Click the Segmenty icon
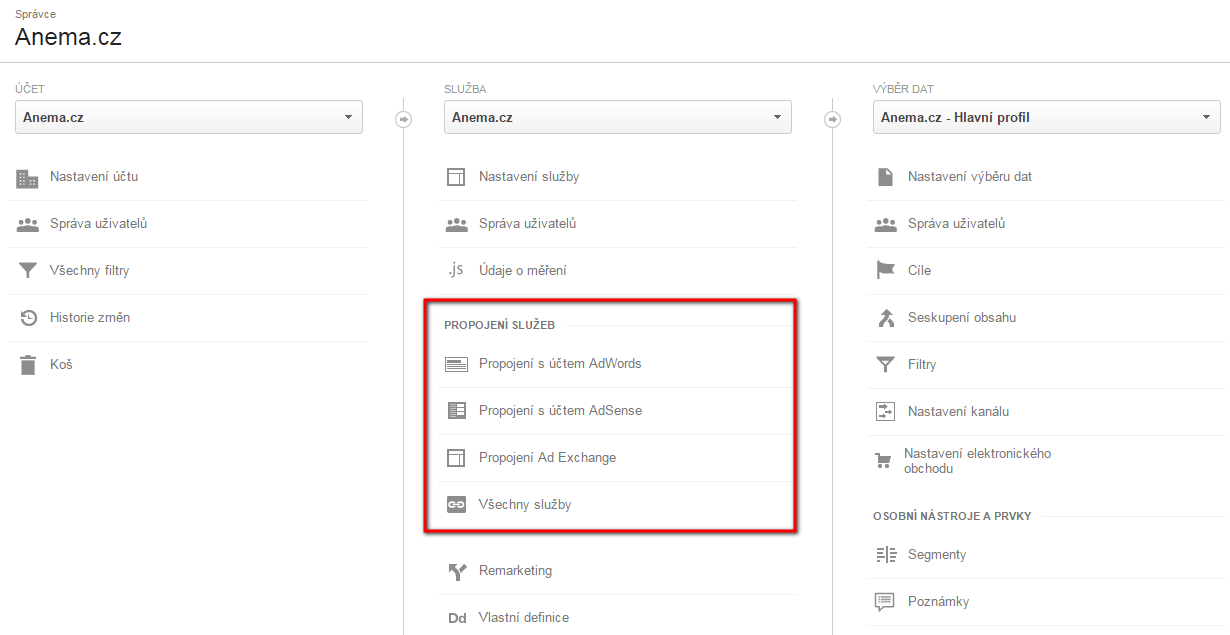This screenshot has width=1230, height=635. 885,555
